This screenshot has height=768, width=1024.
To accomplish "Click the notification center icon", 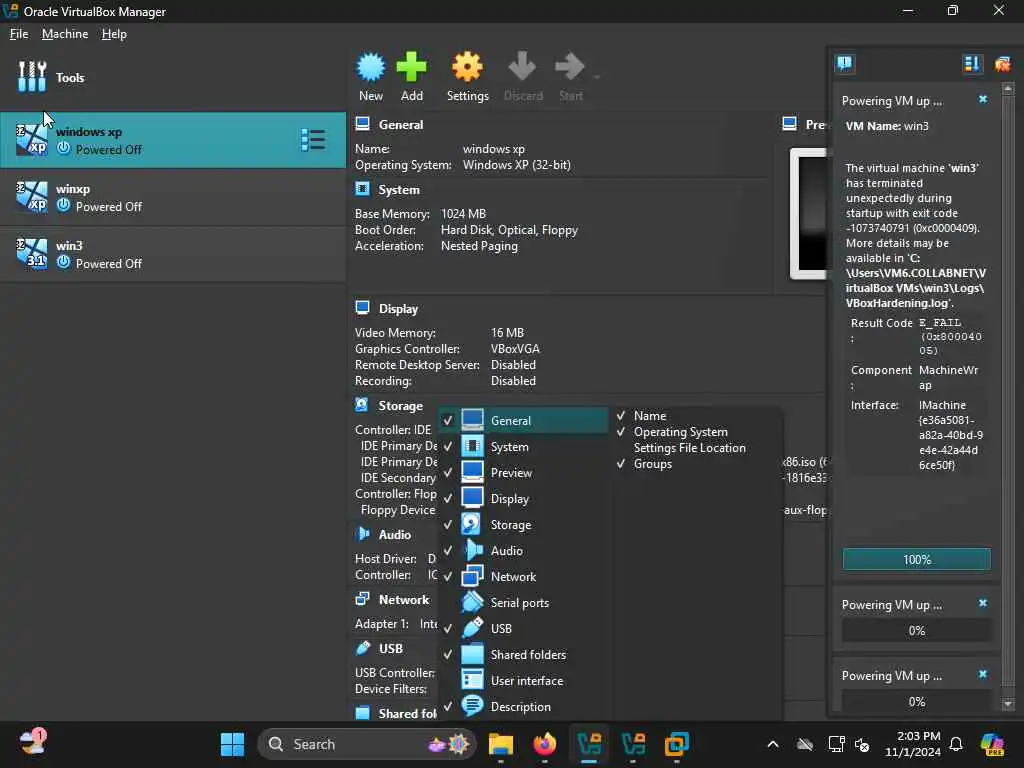I will tap(844, 63).
